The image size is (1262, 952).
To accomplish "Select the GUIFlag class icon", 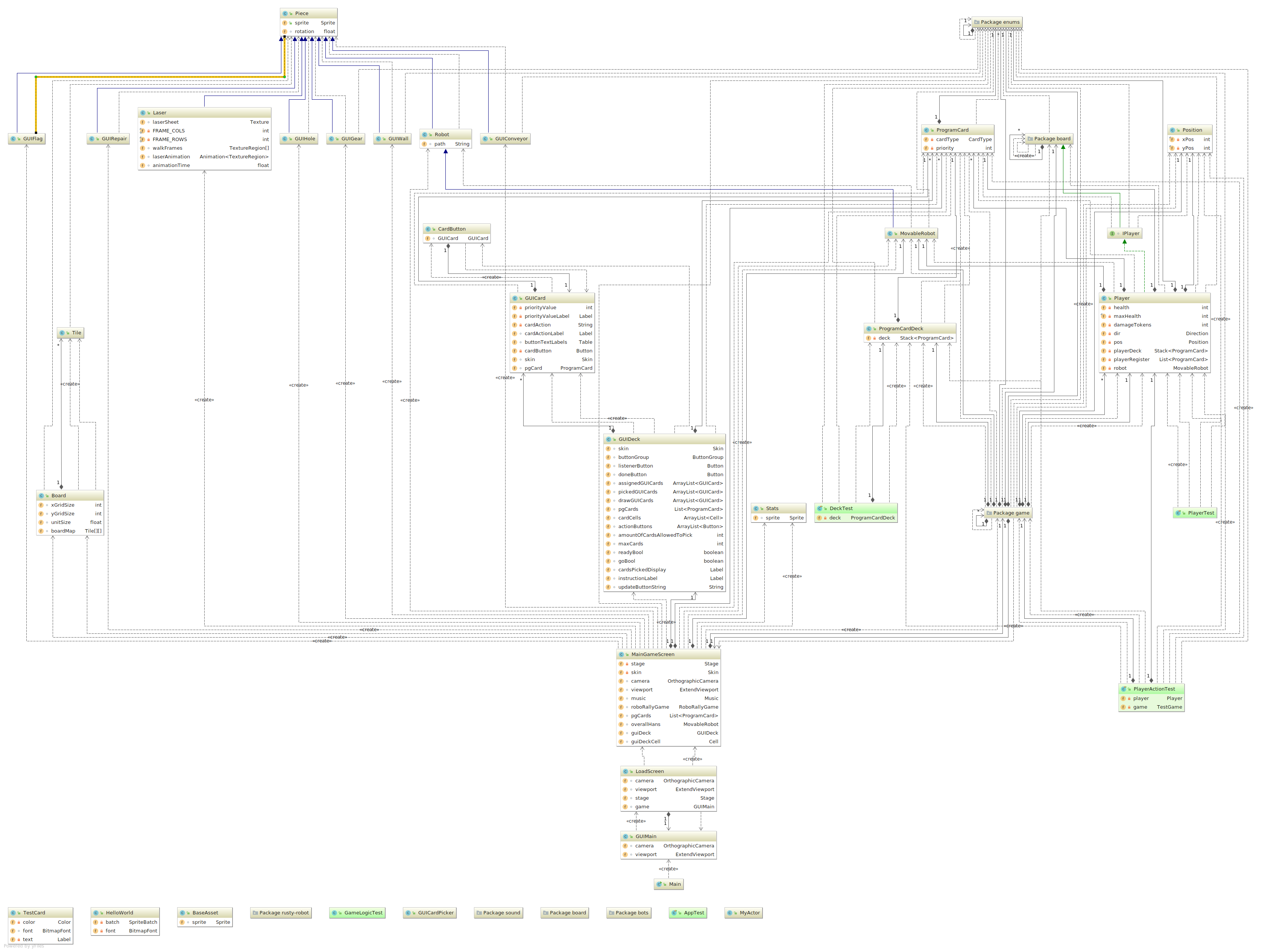I will [x=14, y=139].
